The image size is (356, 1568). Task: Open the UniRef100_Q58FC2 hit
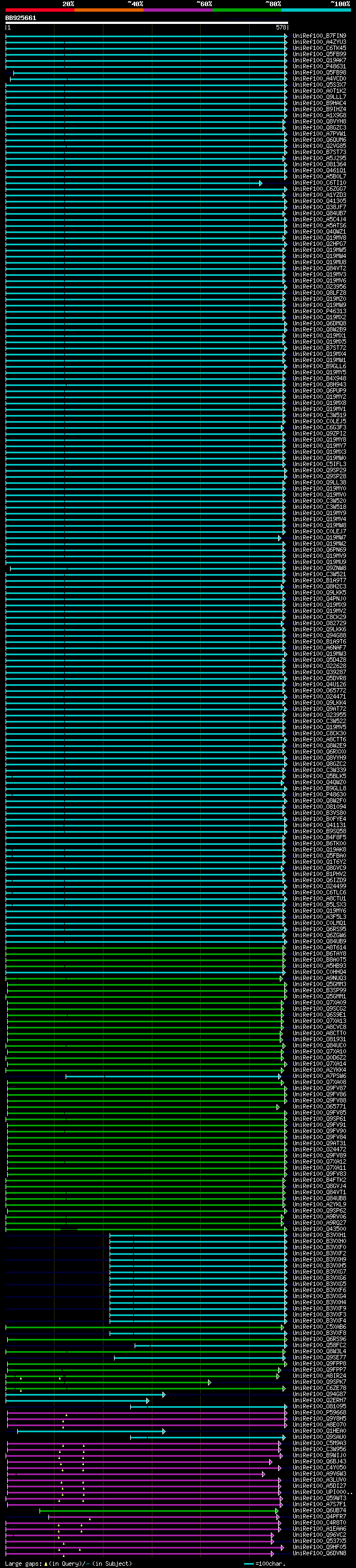click(319, 1345)
